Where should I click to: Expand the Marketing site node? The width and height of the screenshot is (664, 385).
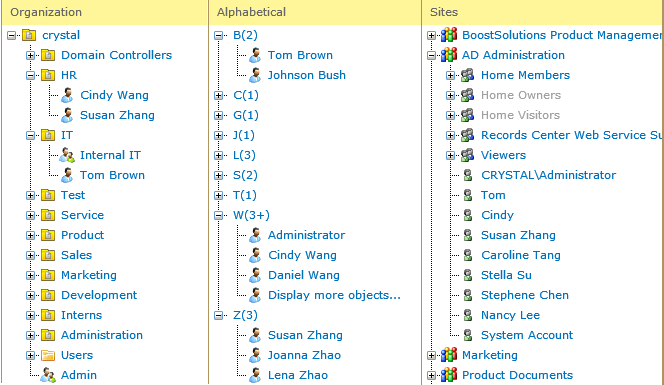pyautogui.click(x=431, y=355)
